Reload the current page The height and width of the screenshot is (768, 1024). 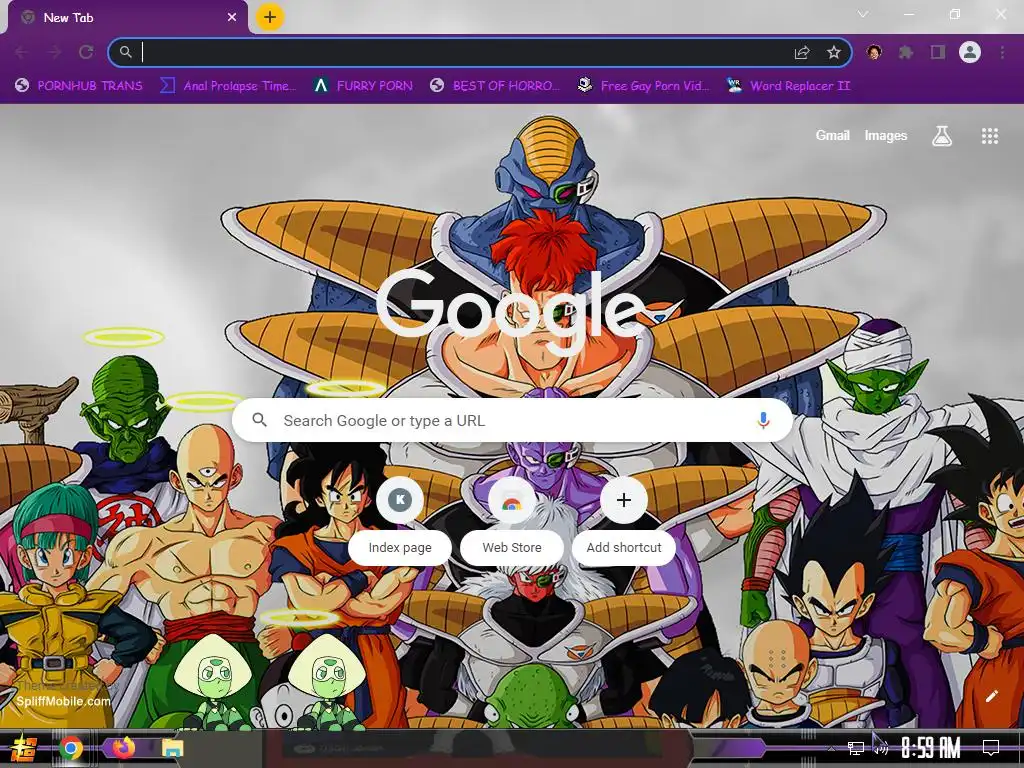click(x=86, y=52)
